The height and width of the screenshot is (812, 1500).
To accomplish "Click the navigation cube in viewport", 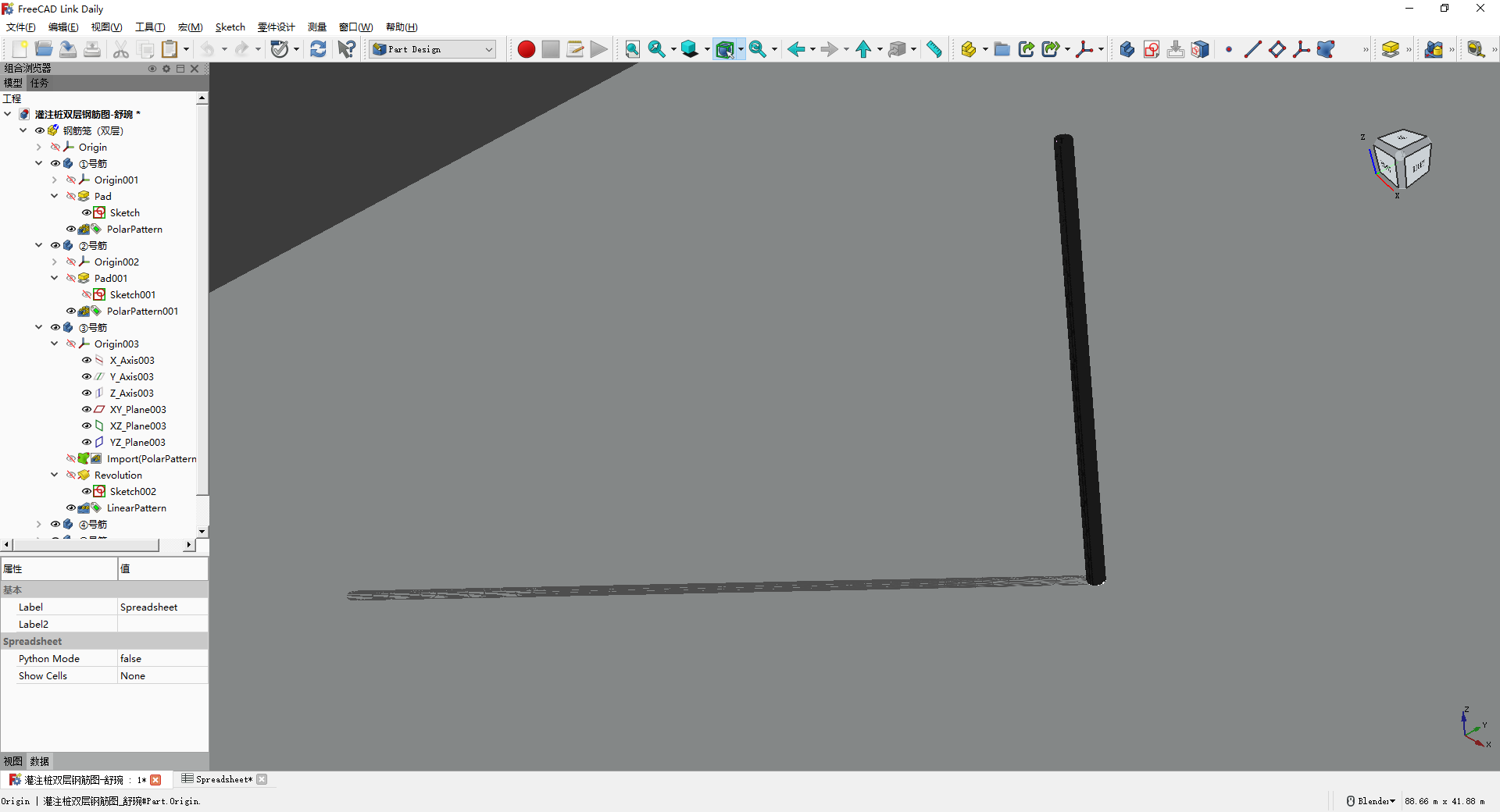I will point(1402,160).
